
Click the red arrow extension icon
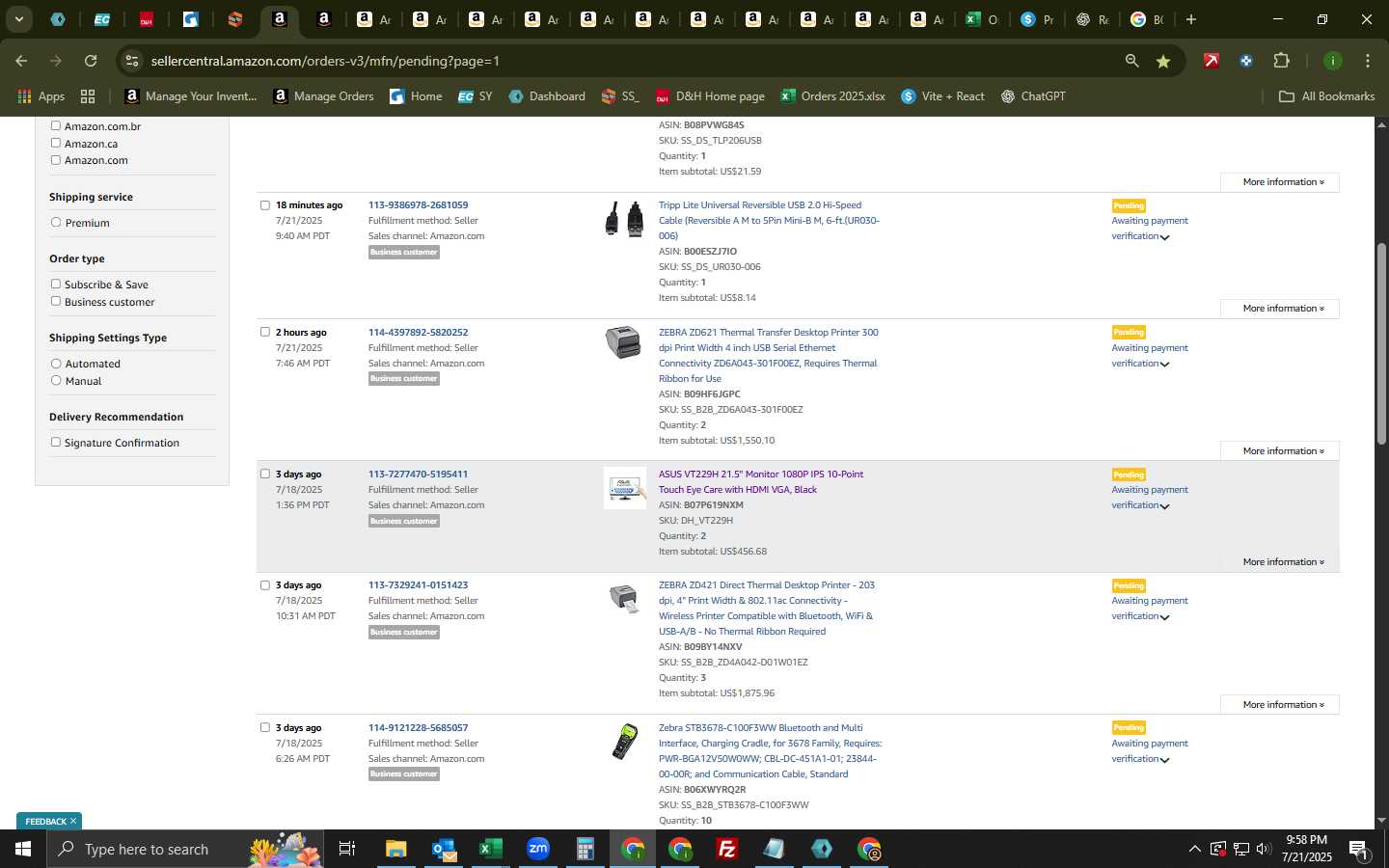pos(1211,61)
